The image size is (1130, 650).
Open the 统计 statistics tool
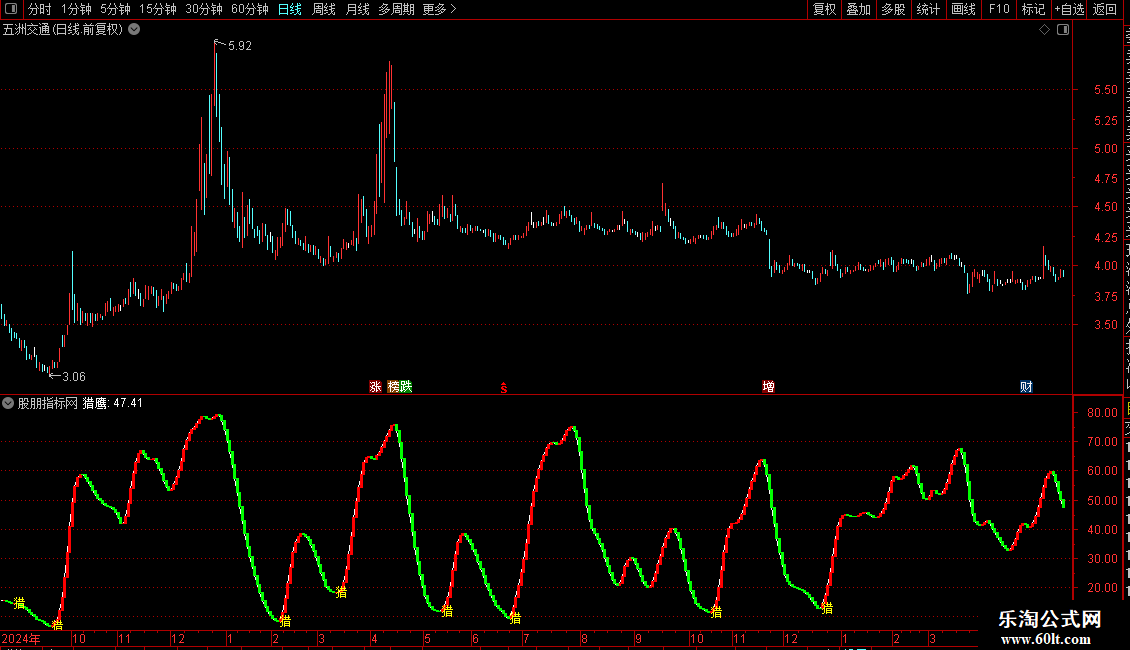[928, 9]
